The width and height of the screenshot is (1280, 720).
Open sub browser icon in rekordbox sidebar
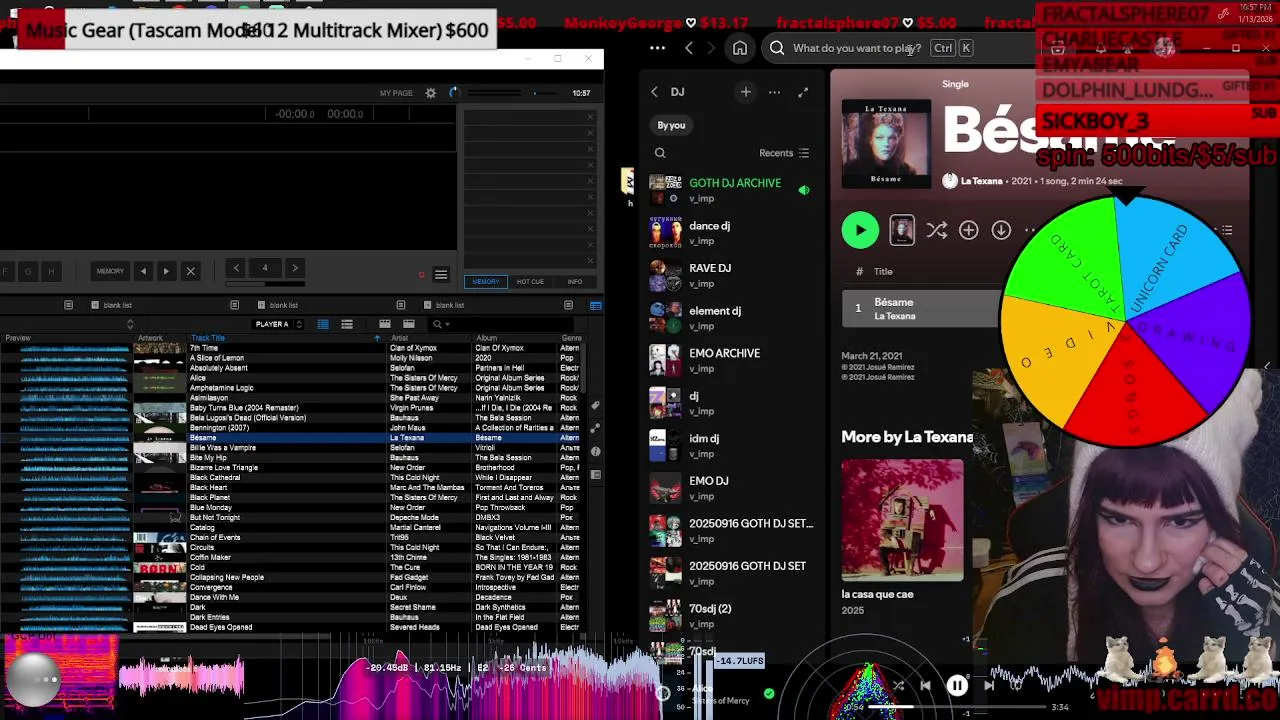pos(596,474)
